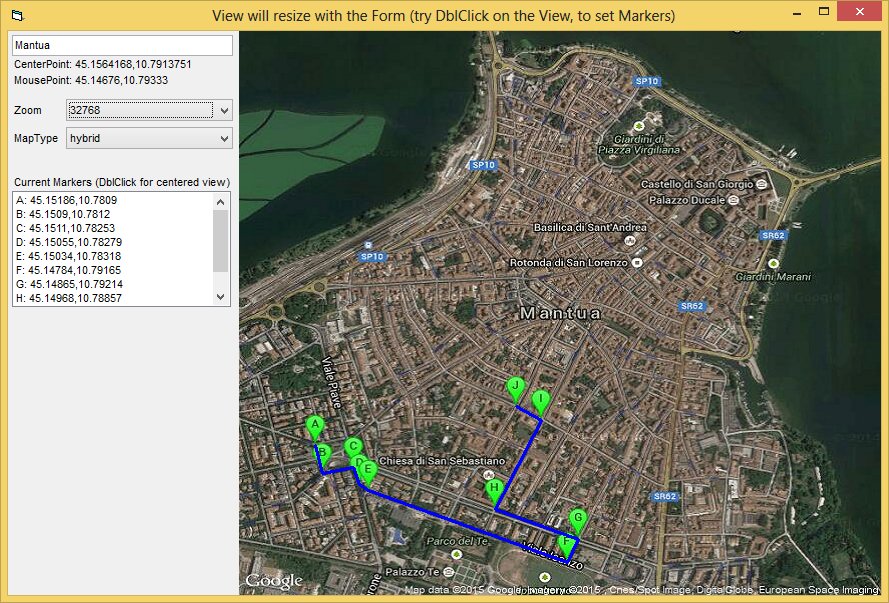Click marker I pin on the route
Viewport: 889px width, 603px height.
click(x=541, y=401)
